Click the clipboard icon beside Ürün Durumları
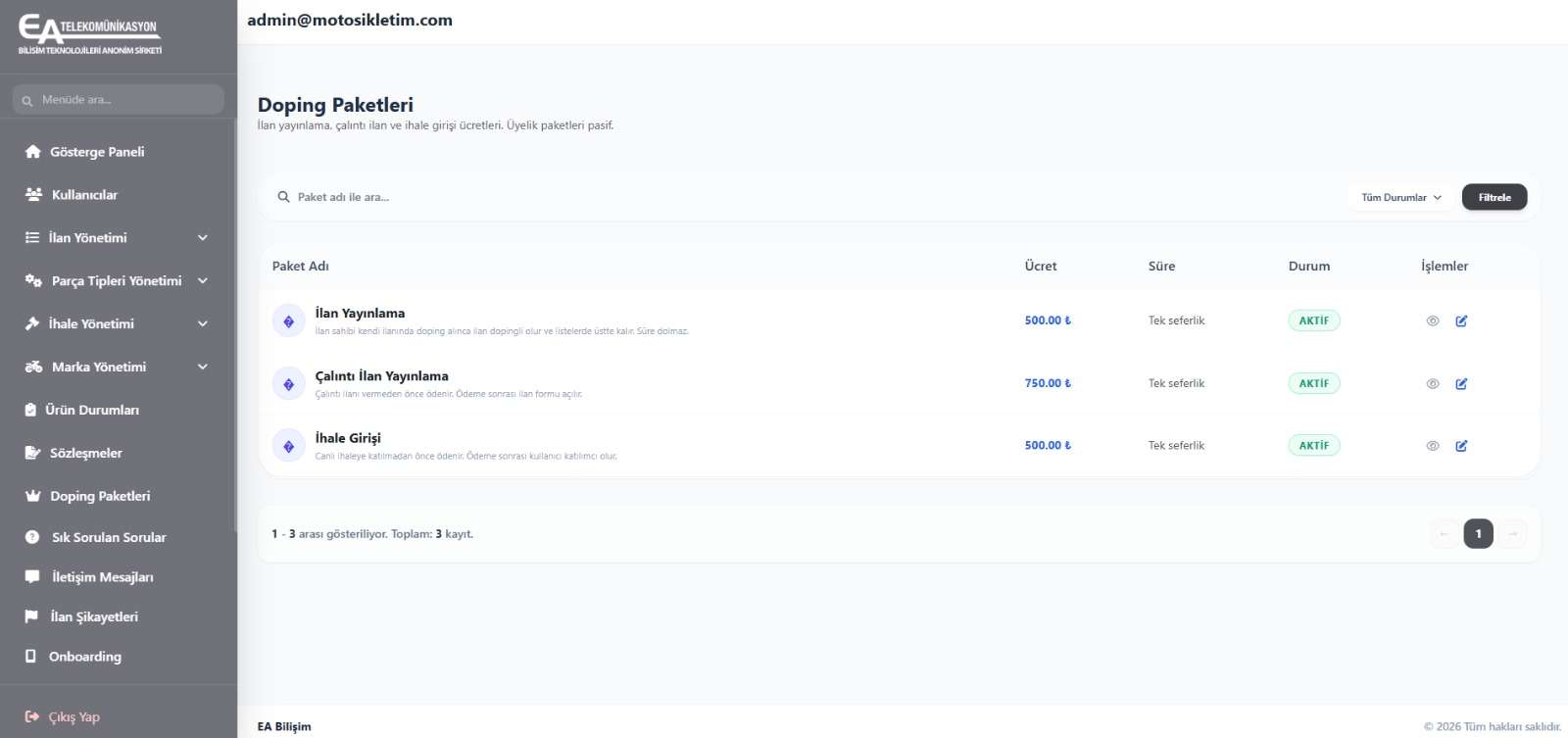The width and height of the screenshot is (1568, 738). (x=30, y=411)
